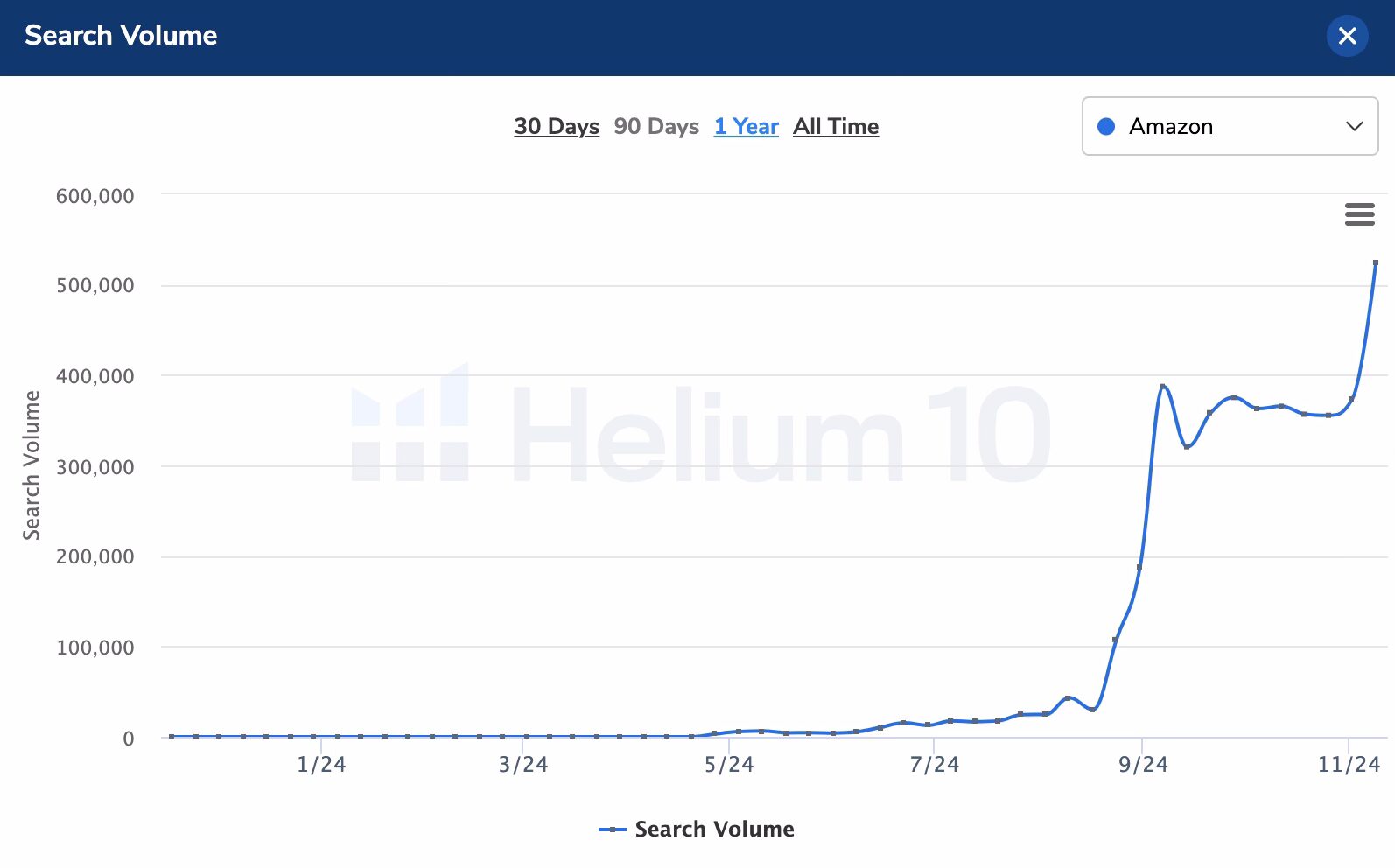Switch to 30 Days range
1395x868 pixels.
(x=557, y=126)
